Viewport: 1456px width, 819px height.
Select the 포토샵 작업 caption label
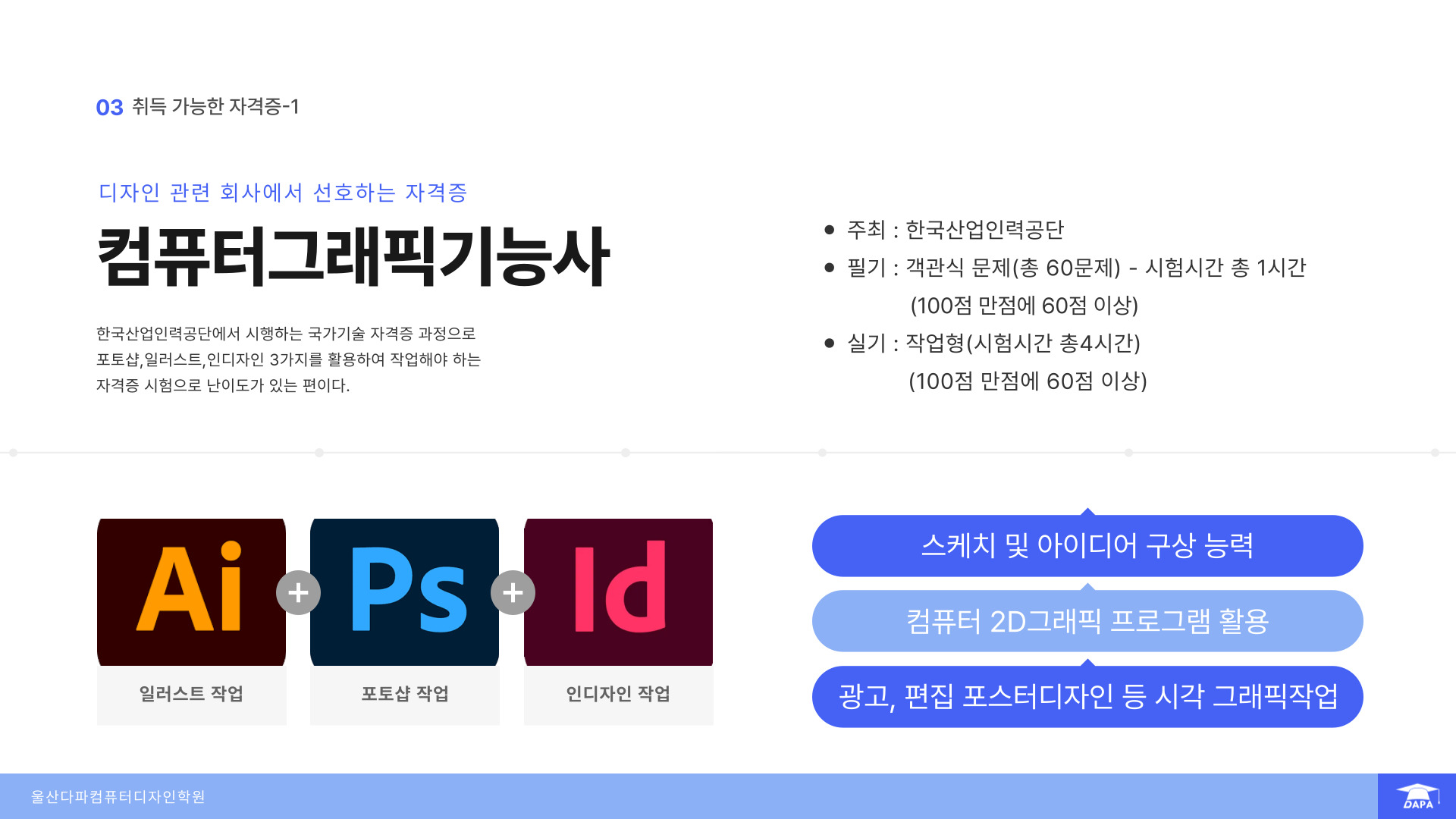(x=405, y=694)
